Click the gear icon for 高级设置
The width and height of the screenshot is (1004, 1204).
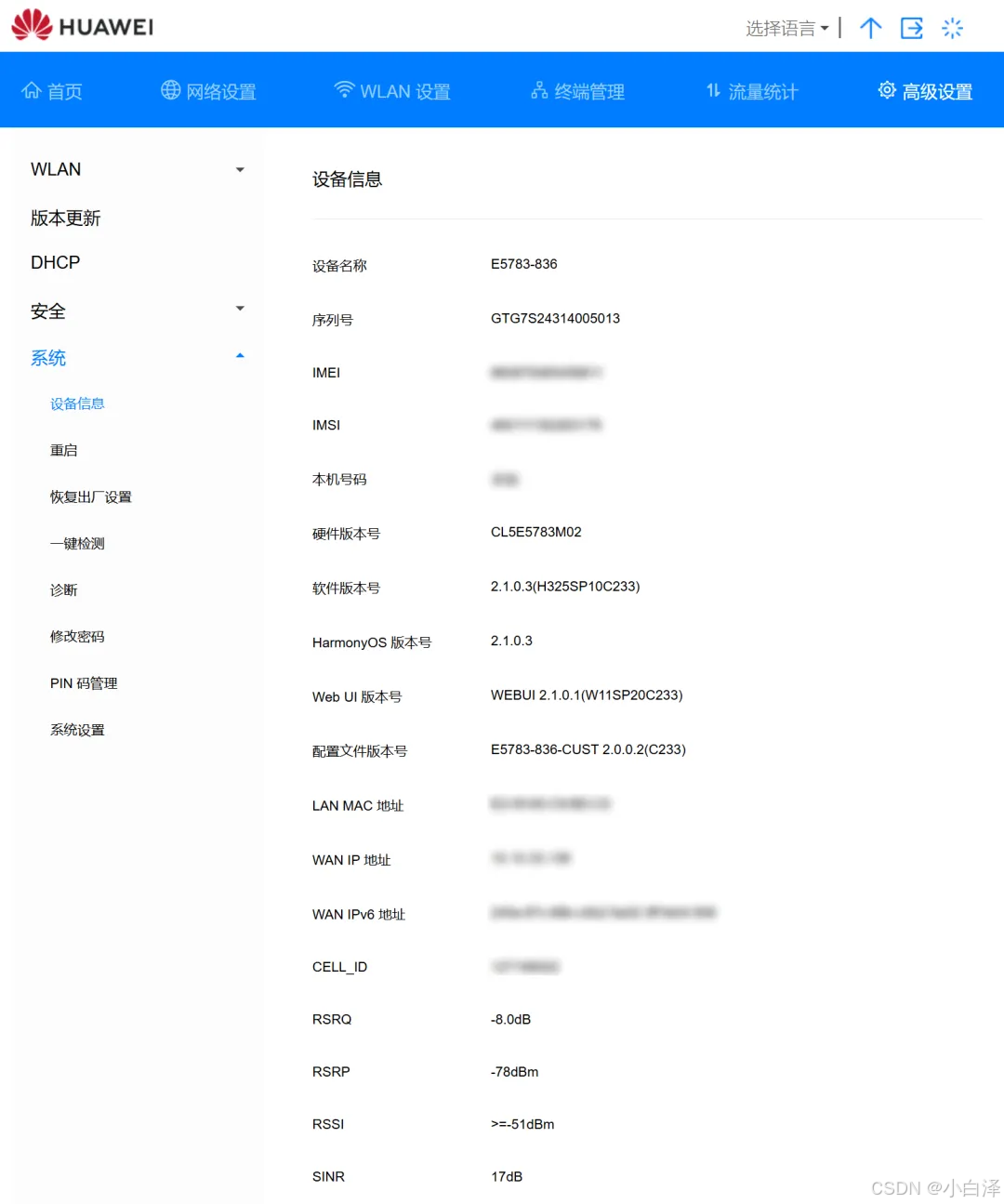click(x=888, y=90)
